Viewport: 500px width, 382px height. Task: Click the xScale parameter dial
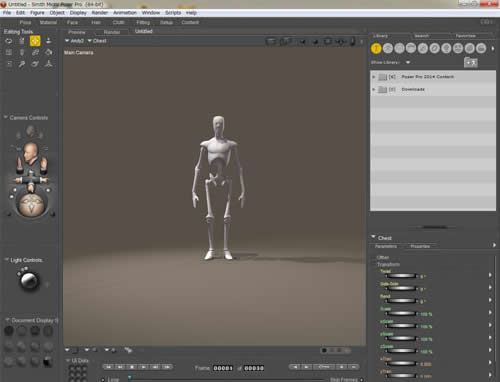click(401, 326)
